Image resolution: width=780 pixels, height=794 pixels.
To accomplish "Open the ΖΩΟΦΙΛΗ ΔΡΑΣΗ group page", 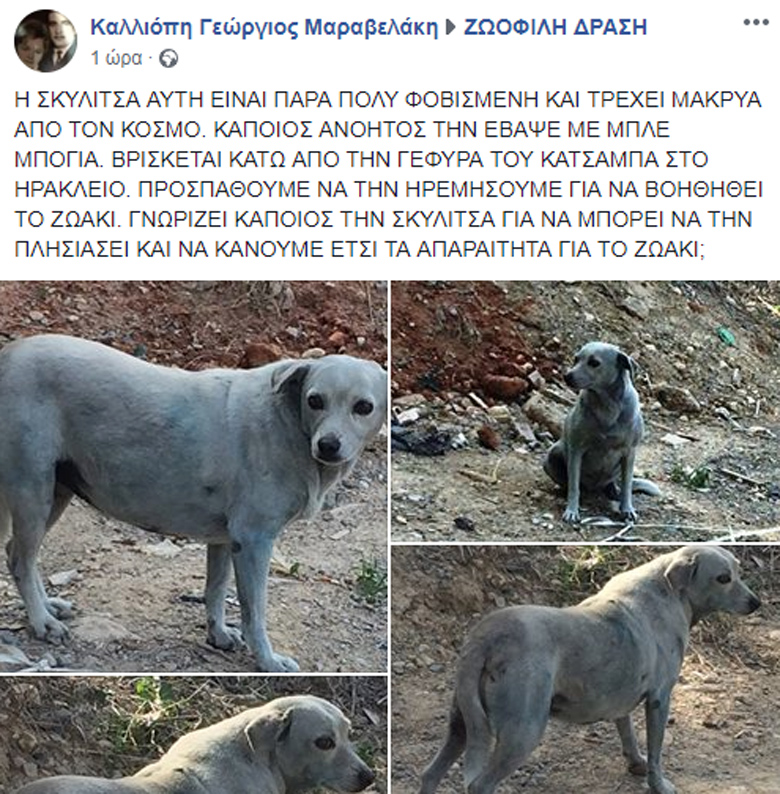I will pos(555,27).
